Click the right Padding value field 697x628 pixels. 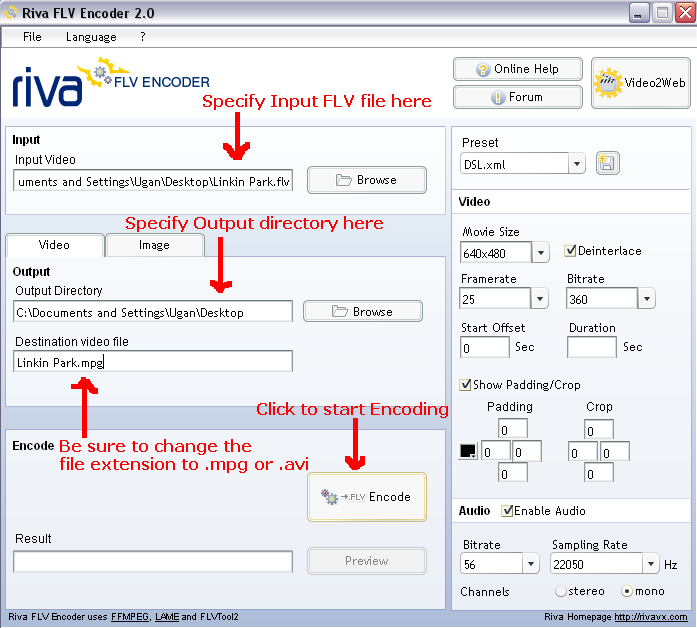(x=527, y=451)
